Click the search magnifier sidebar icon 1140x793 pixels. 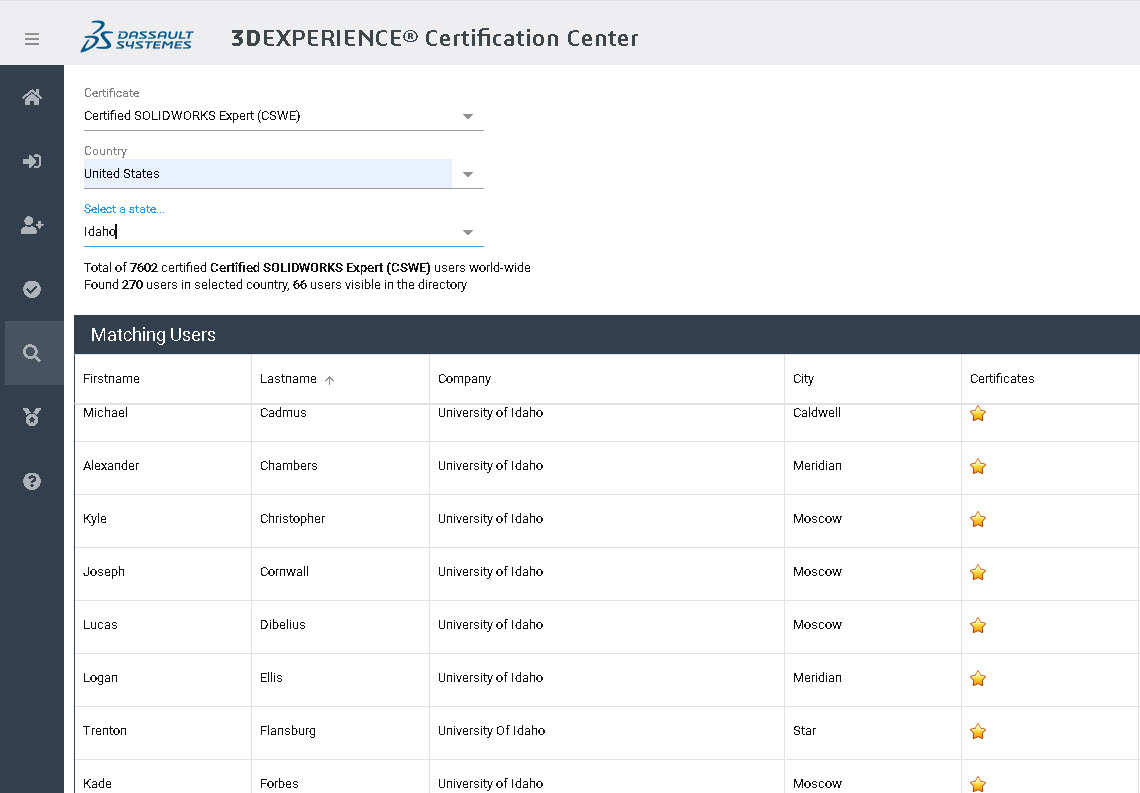[32, 353]
